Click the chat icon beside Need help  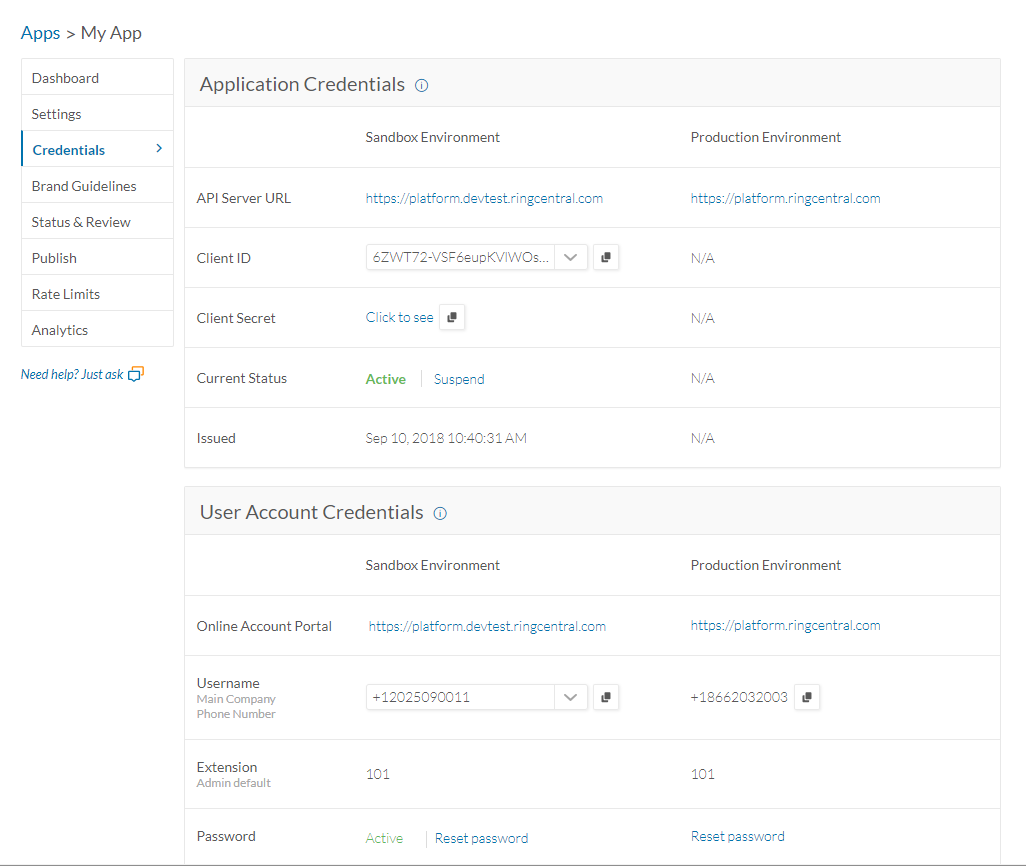(x=136, y=374)
